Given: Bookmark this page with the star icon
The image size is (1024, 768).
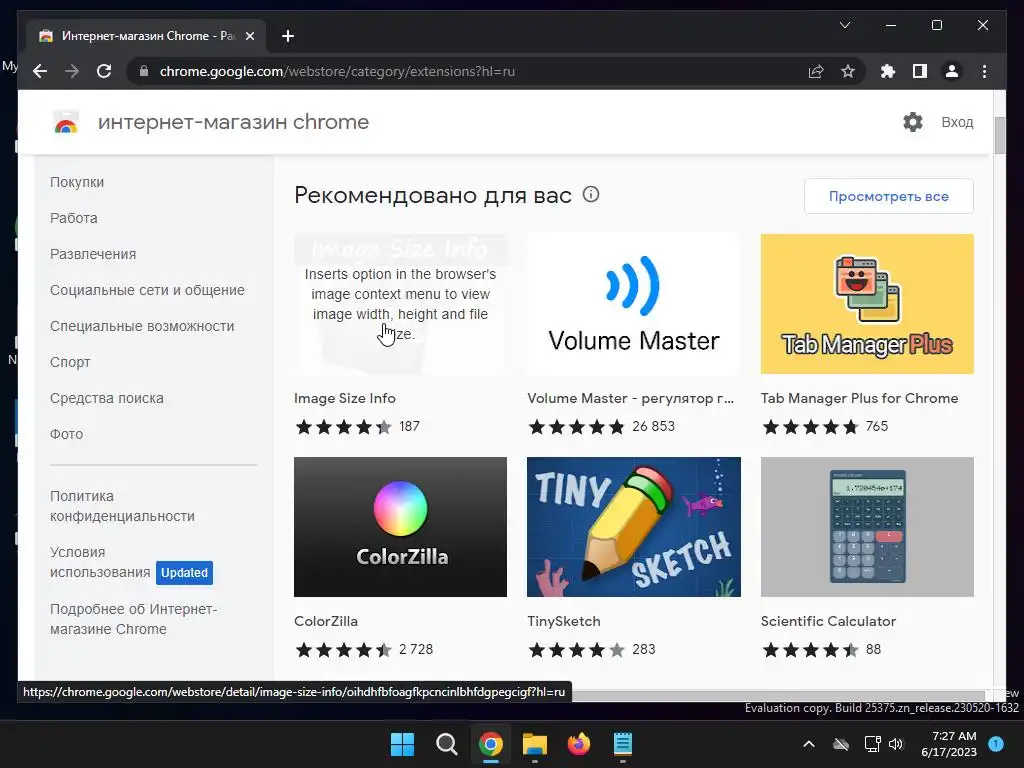Looking at the screenshot, I should 848,71.
